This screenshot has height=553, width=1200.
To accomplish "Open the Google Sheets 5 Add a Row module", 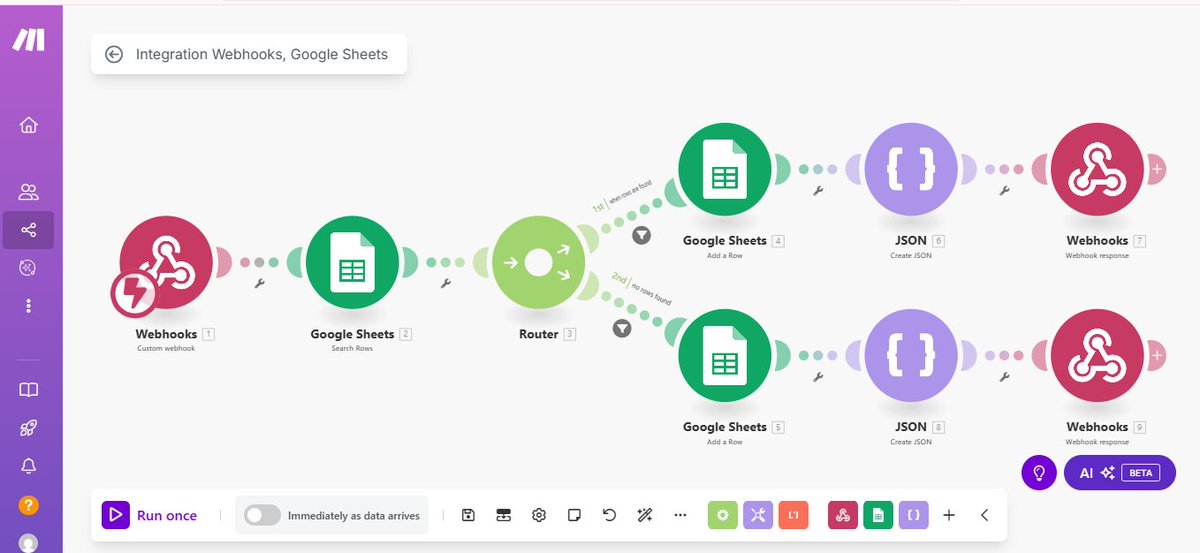I will (x=724, y=356).
